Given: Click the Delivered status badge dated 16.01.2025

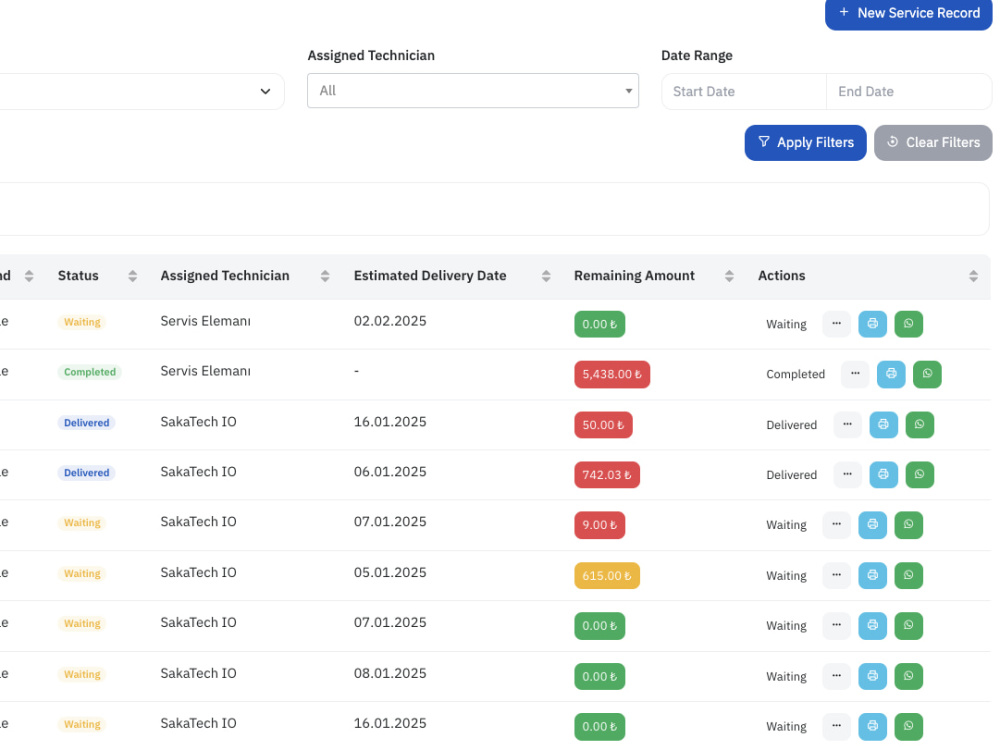Looking at the screenshot, I should coord(86,422).
